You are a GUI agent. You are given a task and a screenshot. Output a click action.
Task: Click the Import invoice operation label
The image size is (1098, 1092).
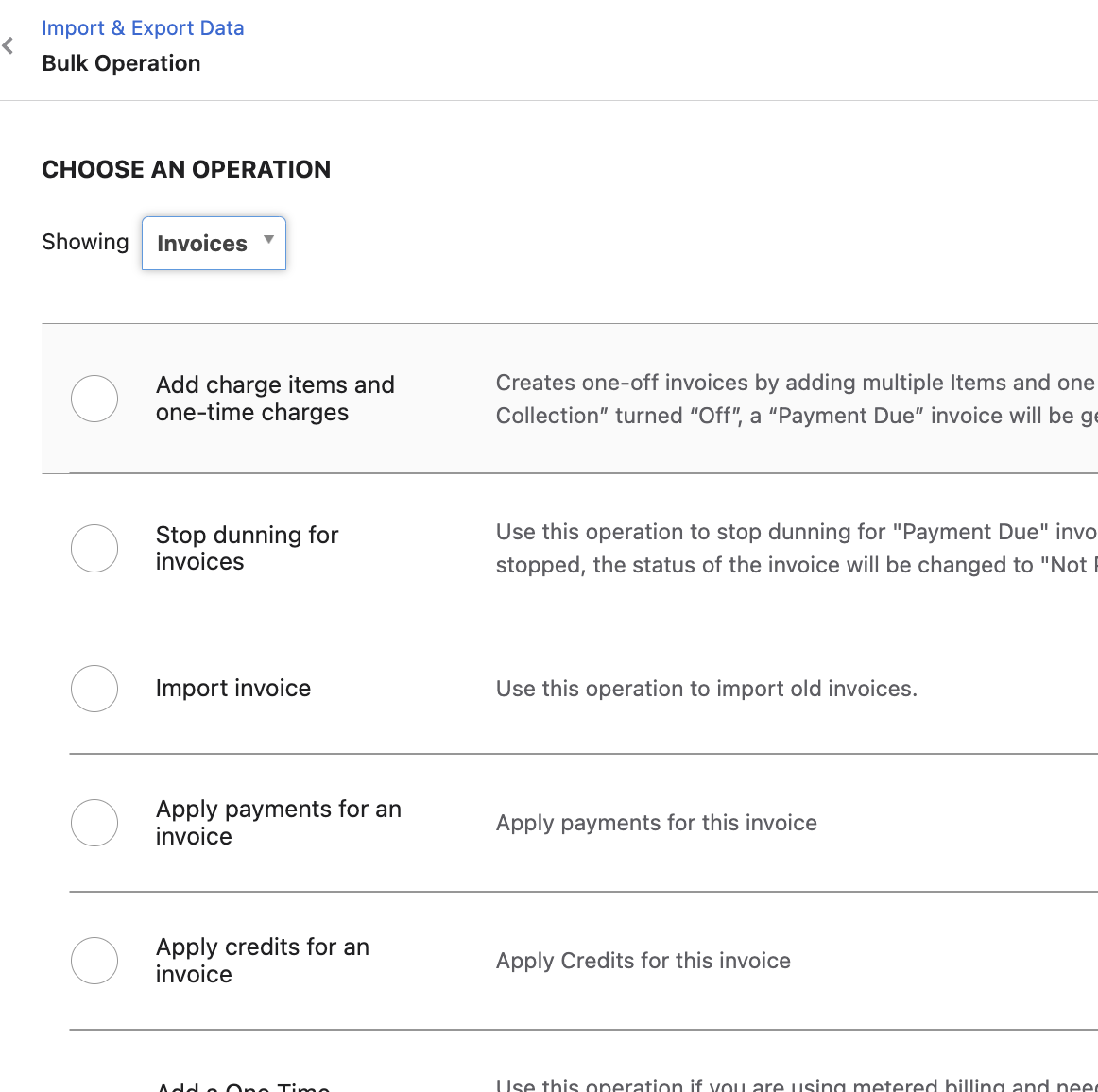point(233,689)
